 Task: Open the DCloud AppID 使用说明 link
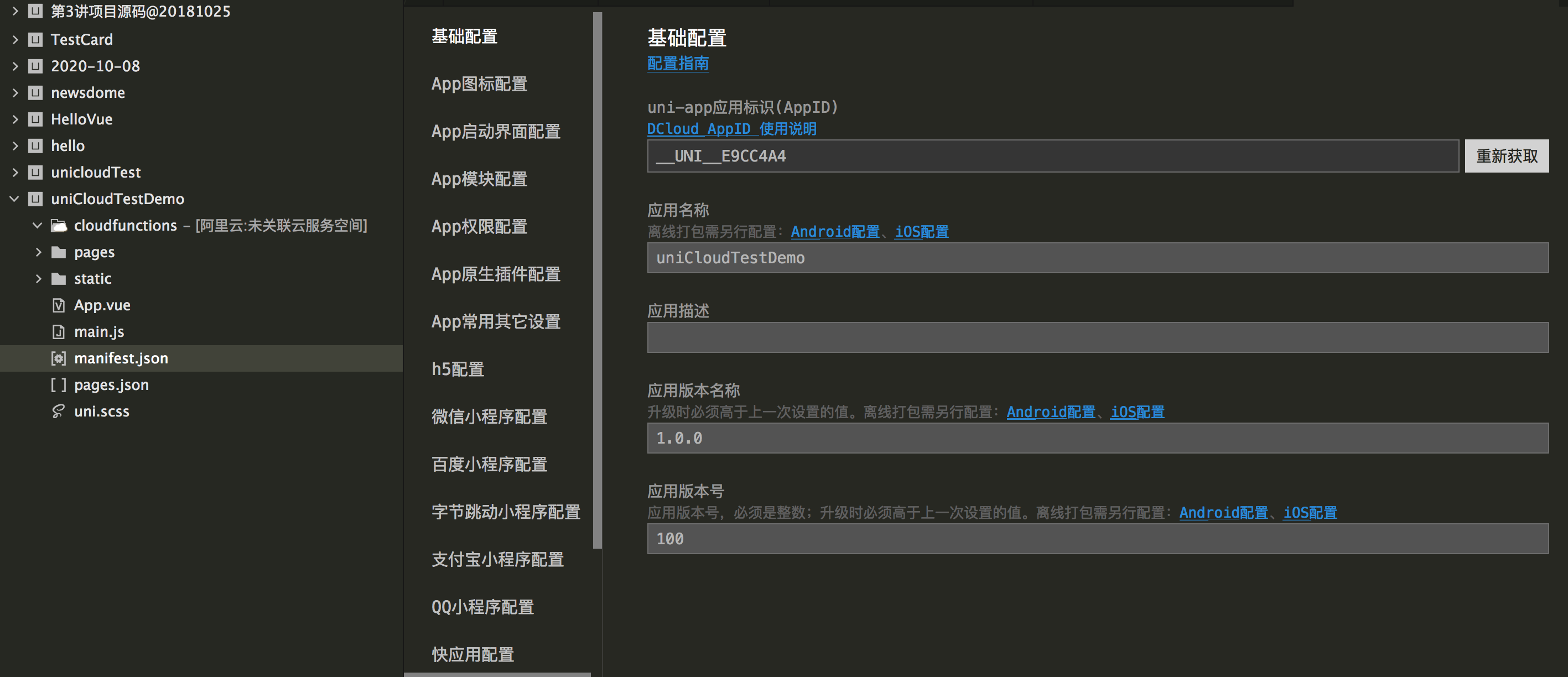point(731,128)
